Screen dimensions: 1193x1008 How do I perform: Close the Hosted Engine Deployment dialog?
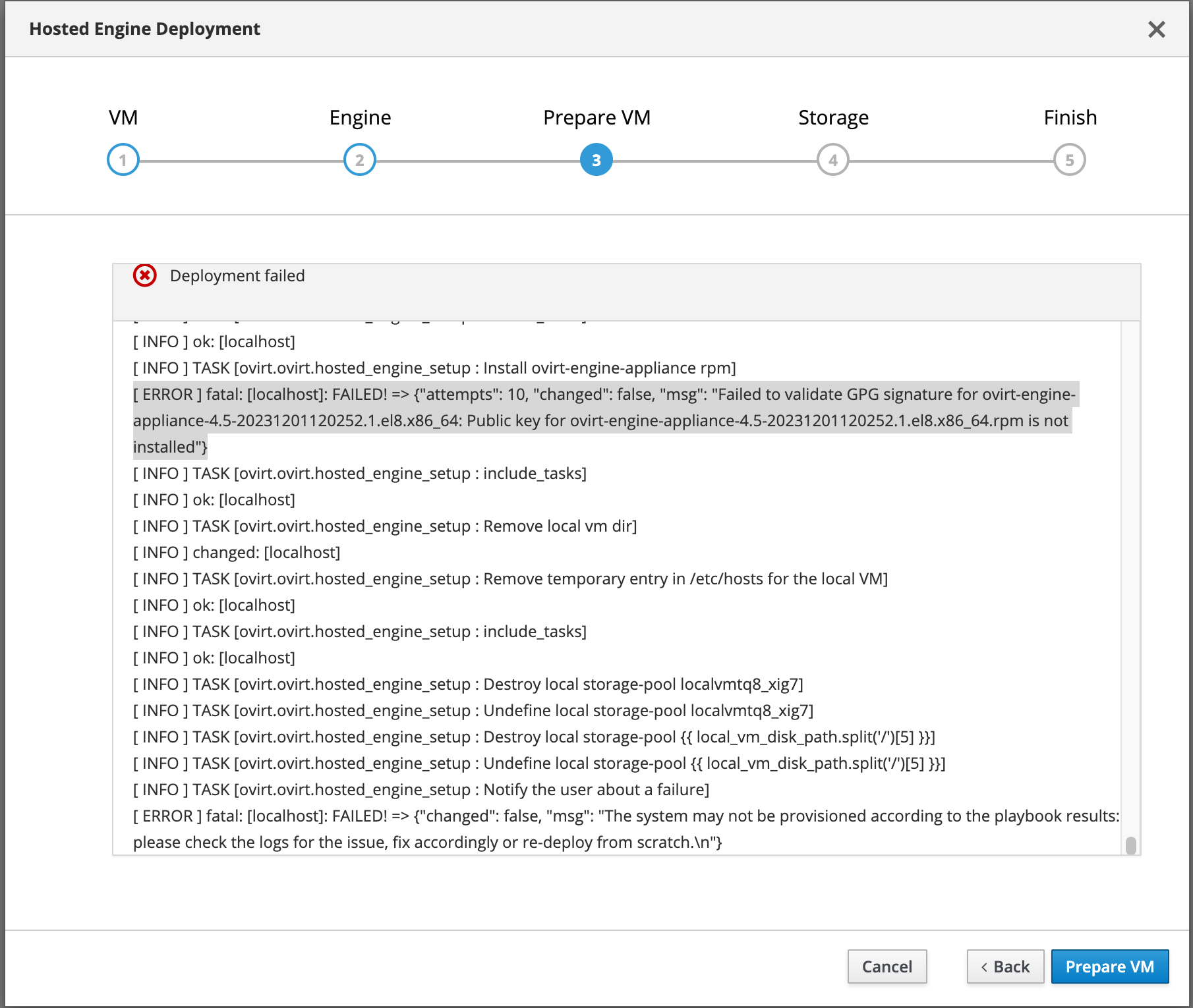1156,29
